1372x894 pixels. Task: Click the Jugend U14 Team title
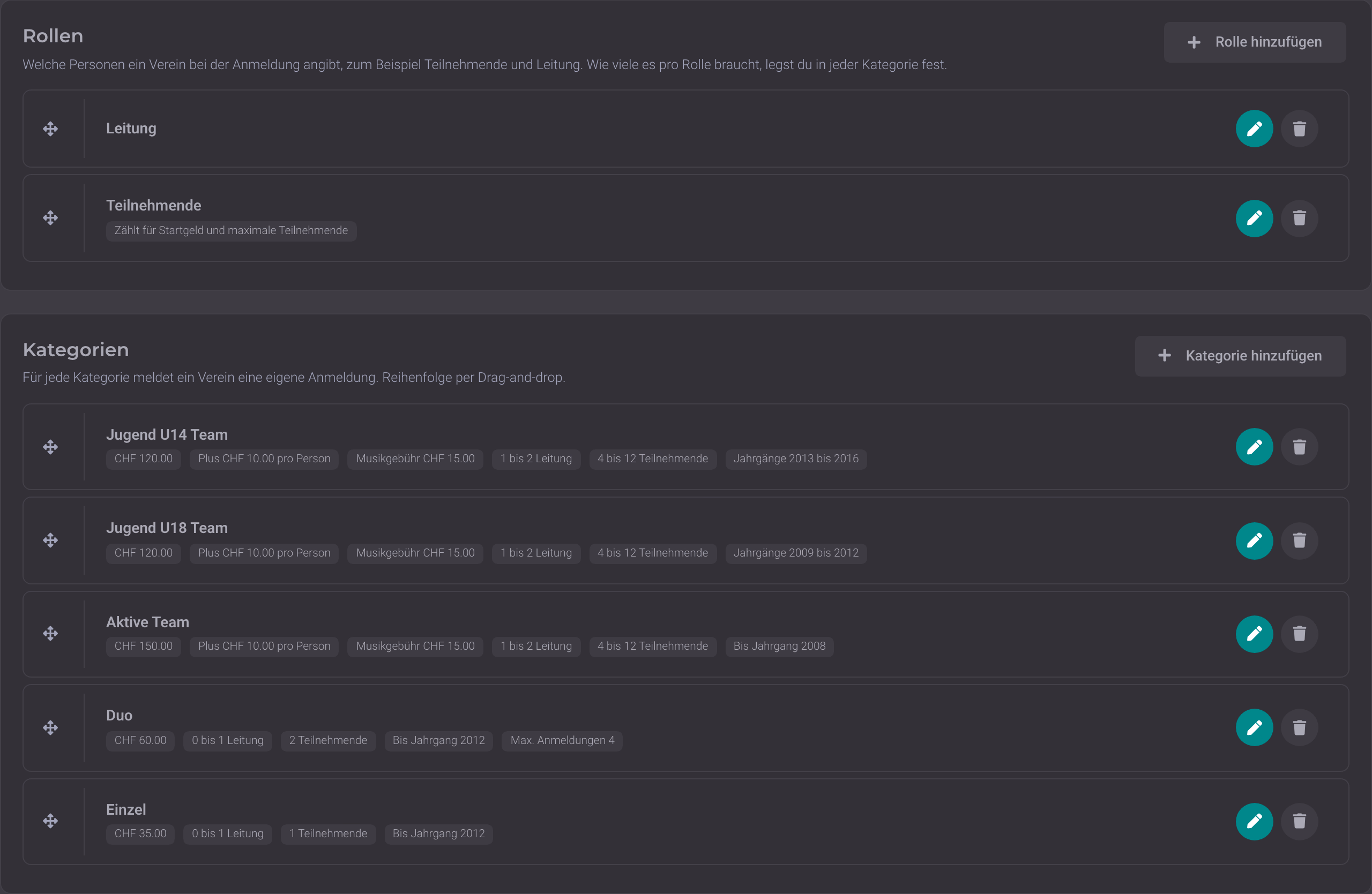(167, 435)
